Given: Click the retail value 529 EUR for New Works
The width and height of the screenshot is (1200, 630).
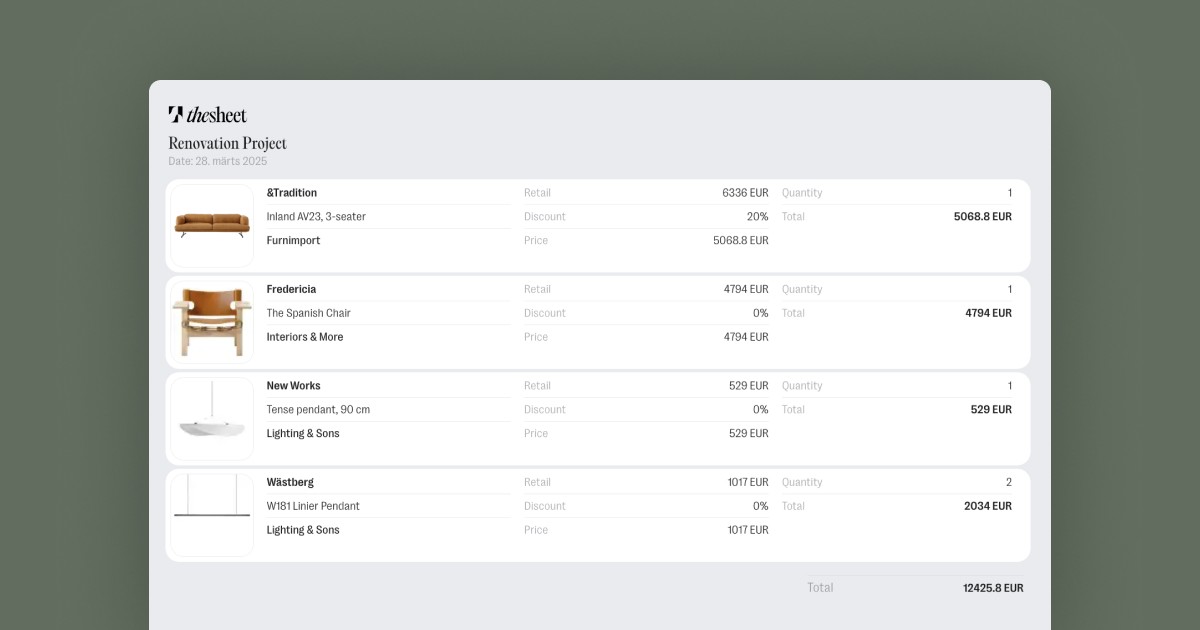Looking at the screenshot, I should [x=749, y=386].
